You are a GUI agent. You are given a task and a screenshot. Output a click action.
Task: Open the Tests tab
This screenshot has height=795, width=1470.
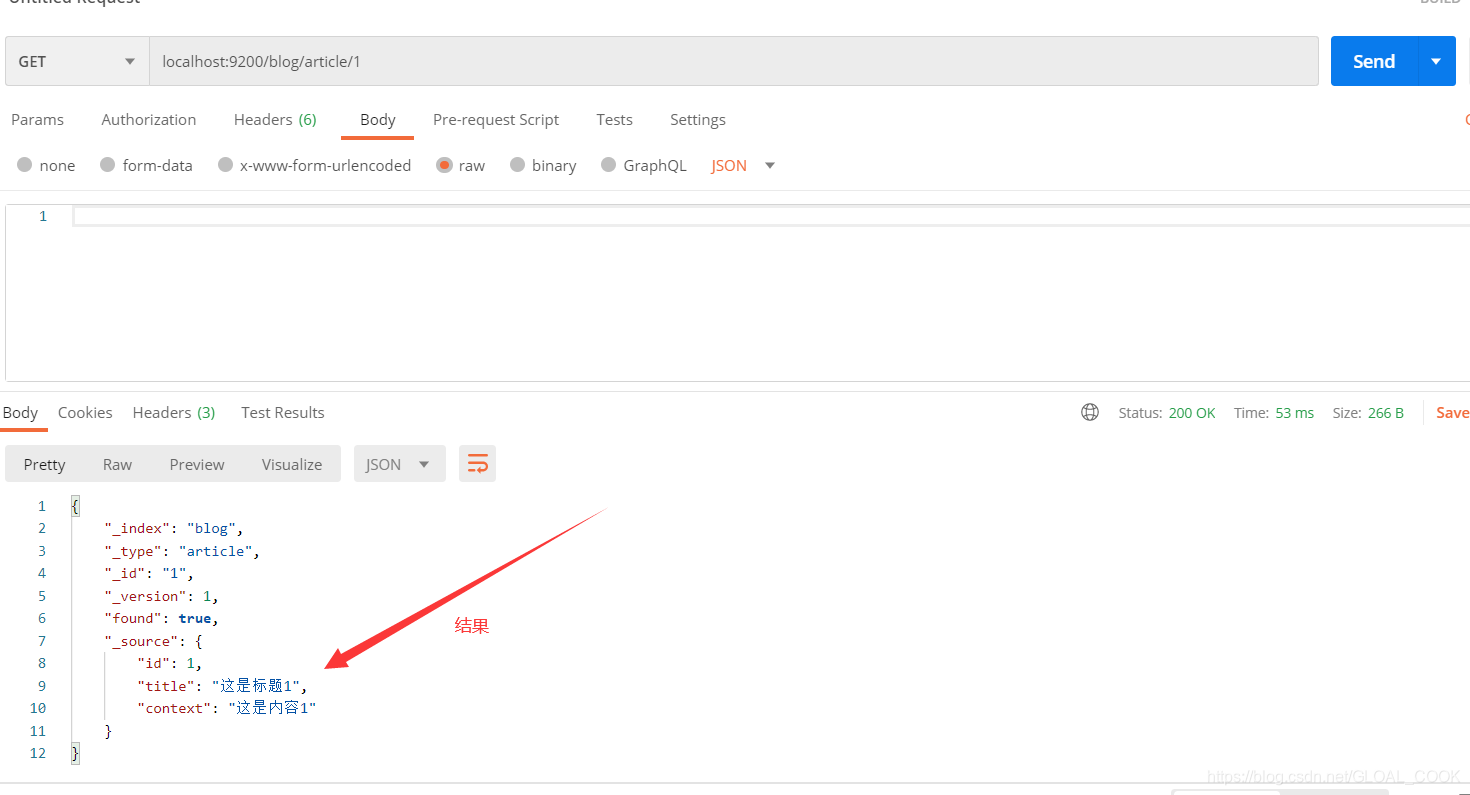(614, 119)
